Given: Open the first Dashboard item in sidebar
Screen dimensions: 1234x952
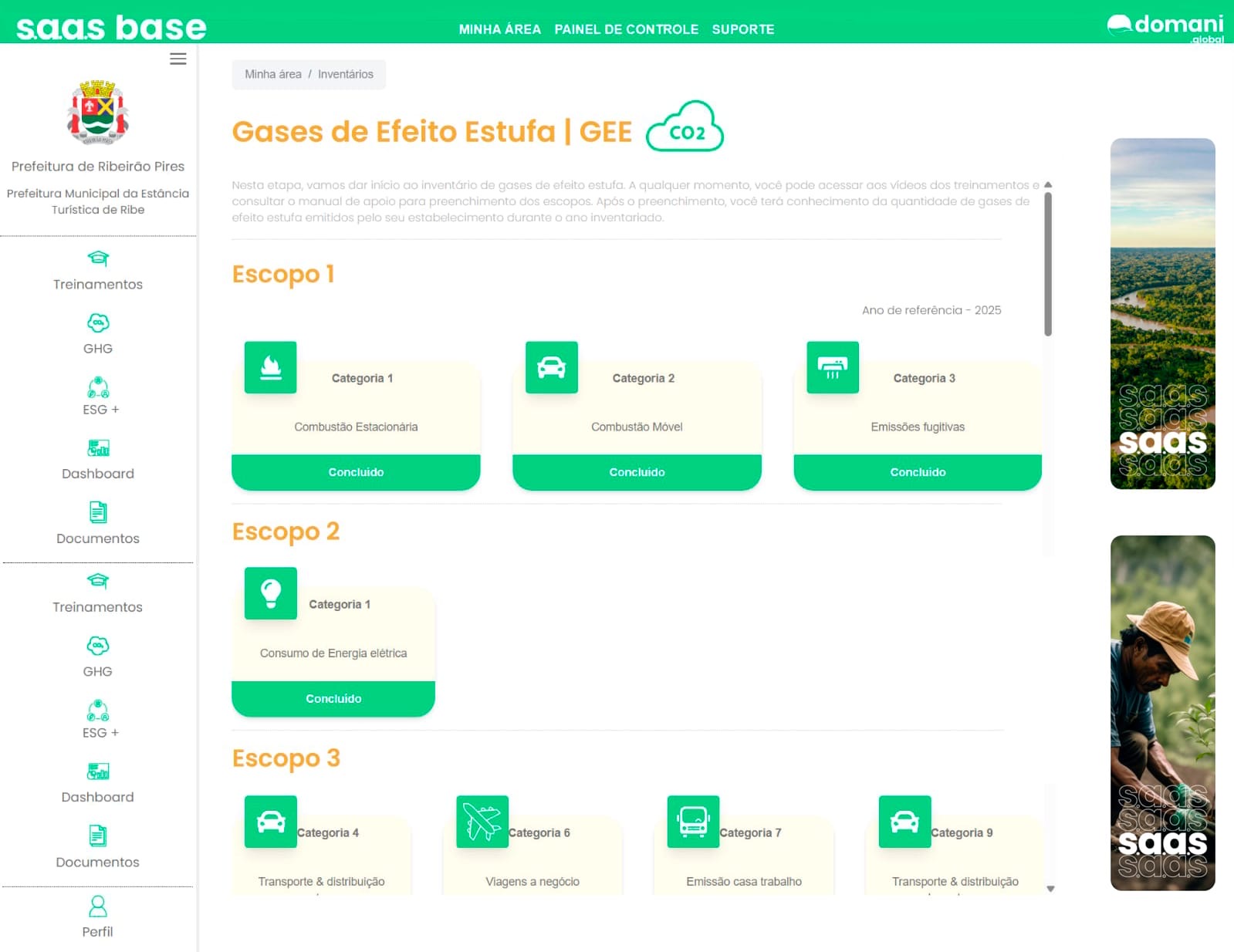Looking at the screenshot, I should pyautogui.click(x=98, y=460).
